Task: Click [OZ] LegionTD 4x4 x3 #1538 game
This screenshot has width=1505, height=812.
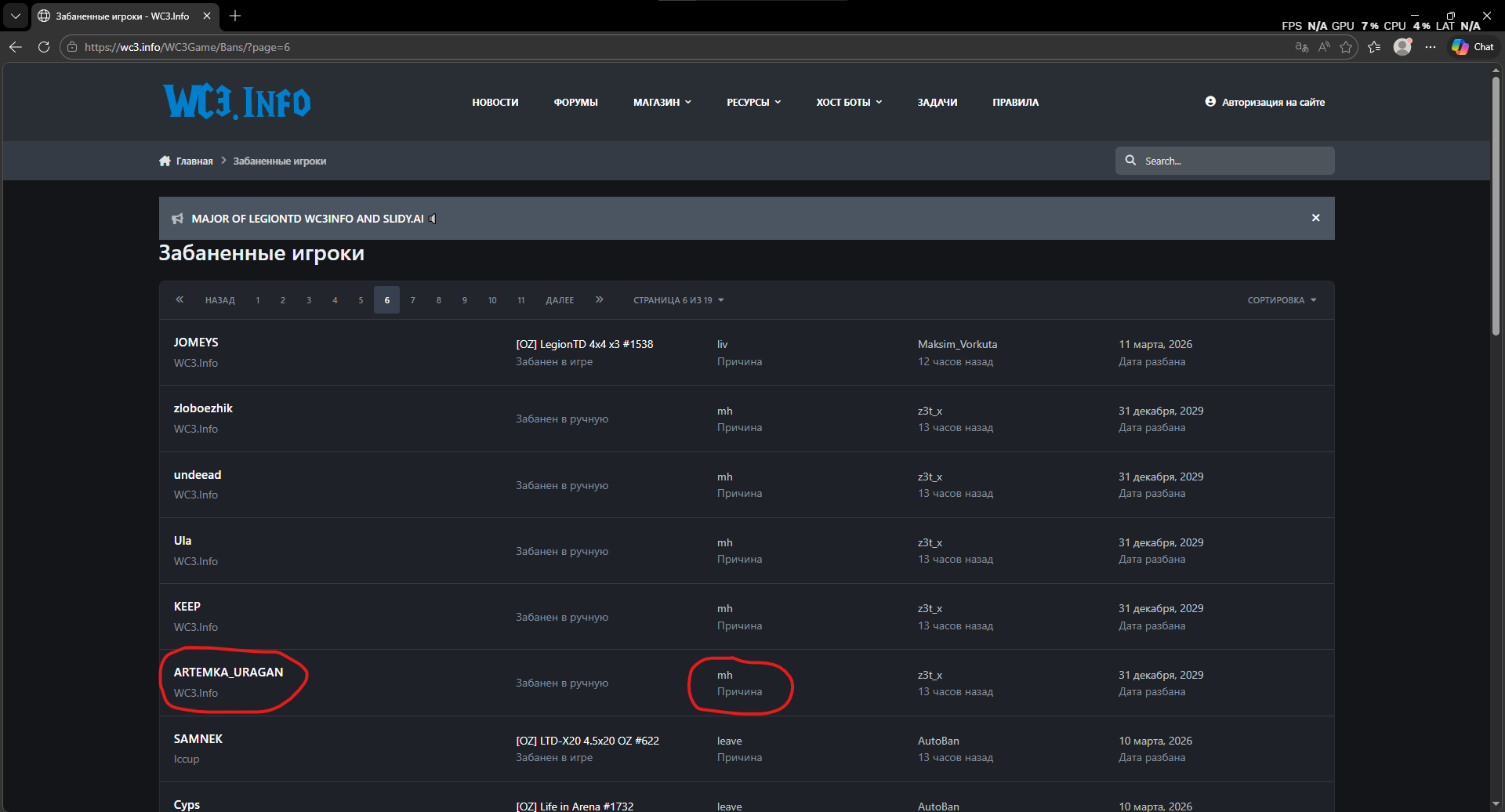Action: (x=584, y=344)
